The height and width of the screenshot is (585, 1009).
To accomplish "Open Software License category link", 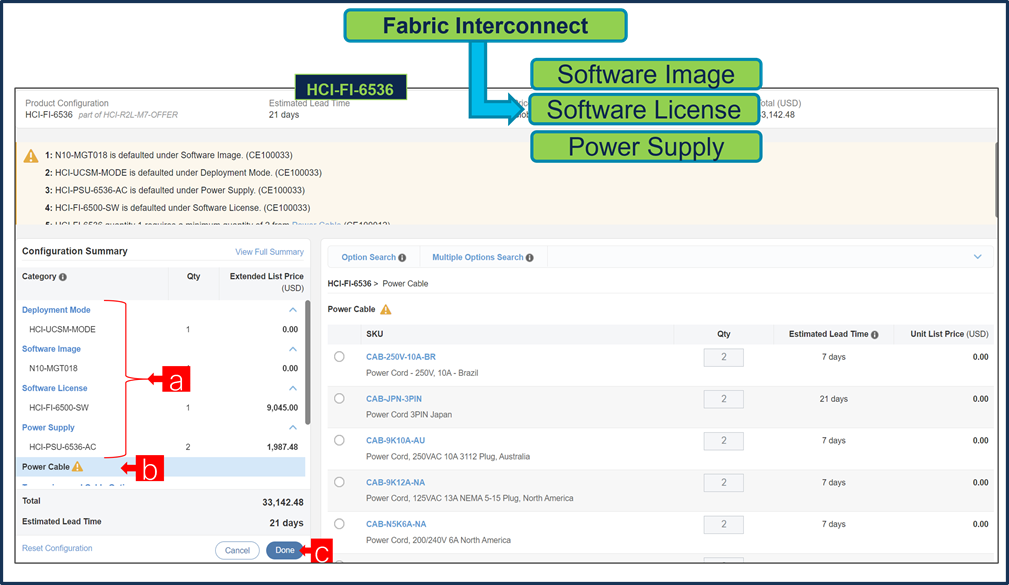I will coord(55,388).
